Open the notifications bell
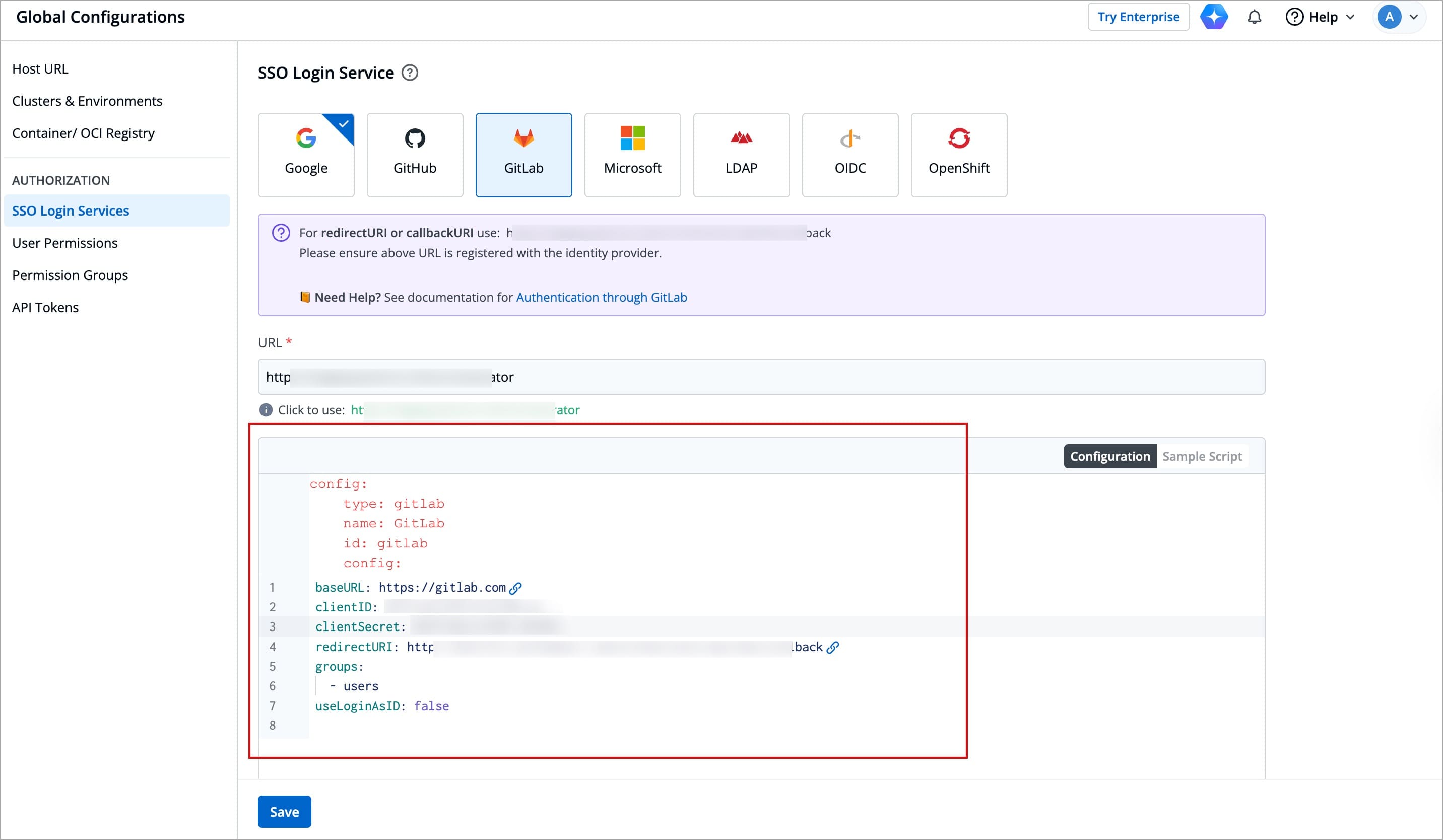The height and width of the screenshot is (840, 1443). (x=1254, y=17)
